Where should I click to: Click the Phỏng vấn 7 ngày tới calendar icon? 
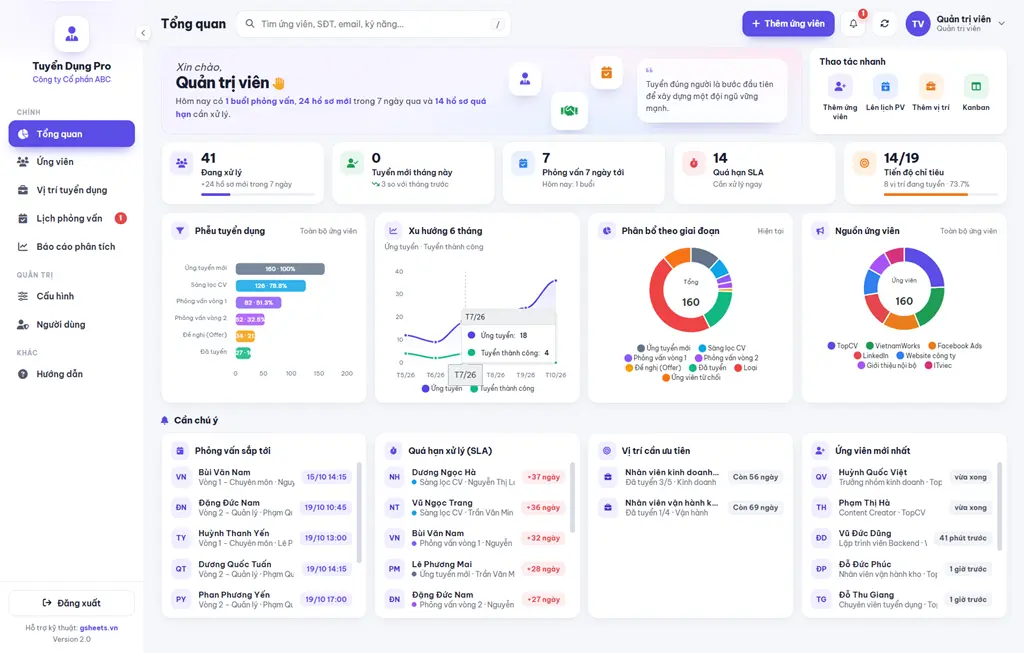pyautogui.click(x=523, y=163)
